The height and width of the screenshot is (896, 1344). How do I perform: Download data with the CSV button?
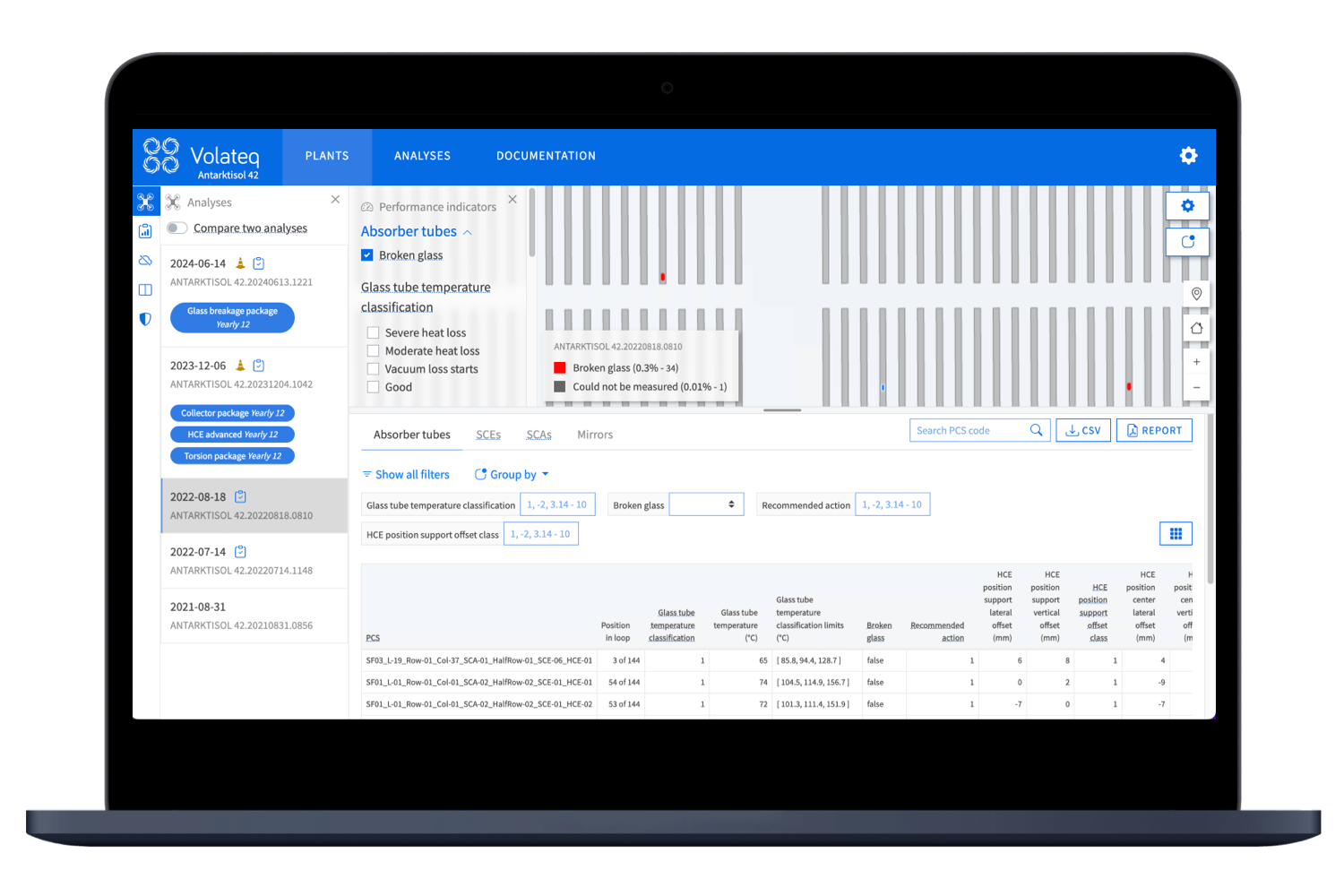tap(1083, 431)
